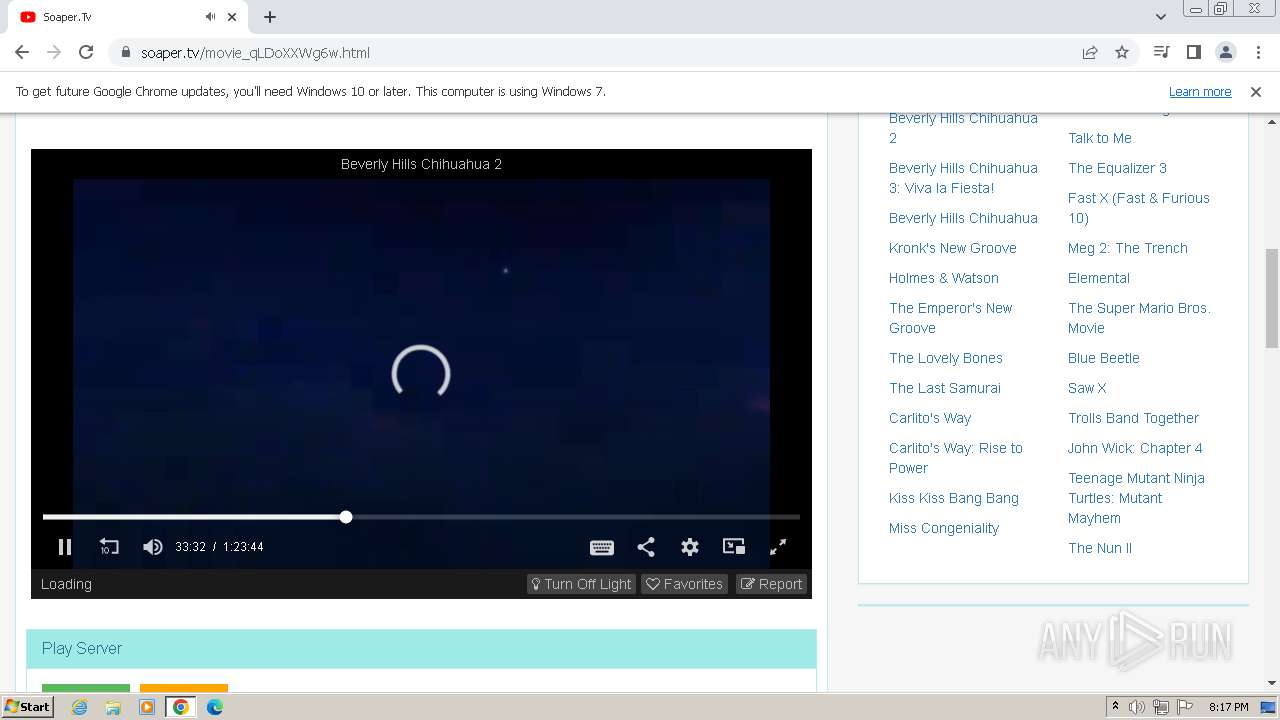Select the Soaper.Tv tab
This screenshot has width=1280, height=720.
click(128, 17)
